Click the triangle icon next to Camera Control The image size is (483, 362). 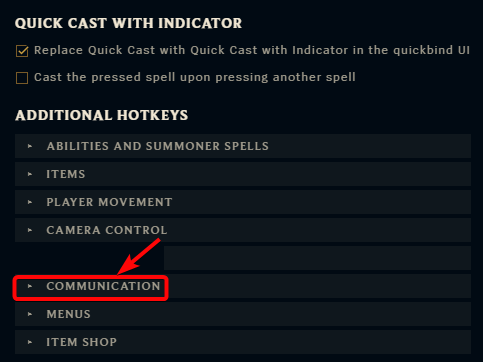click(x=30, y=230)
